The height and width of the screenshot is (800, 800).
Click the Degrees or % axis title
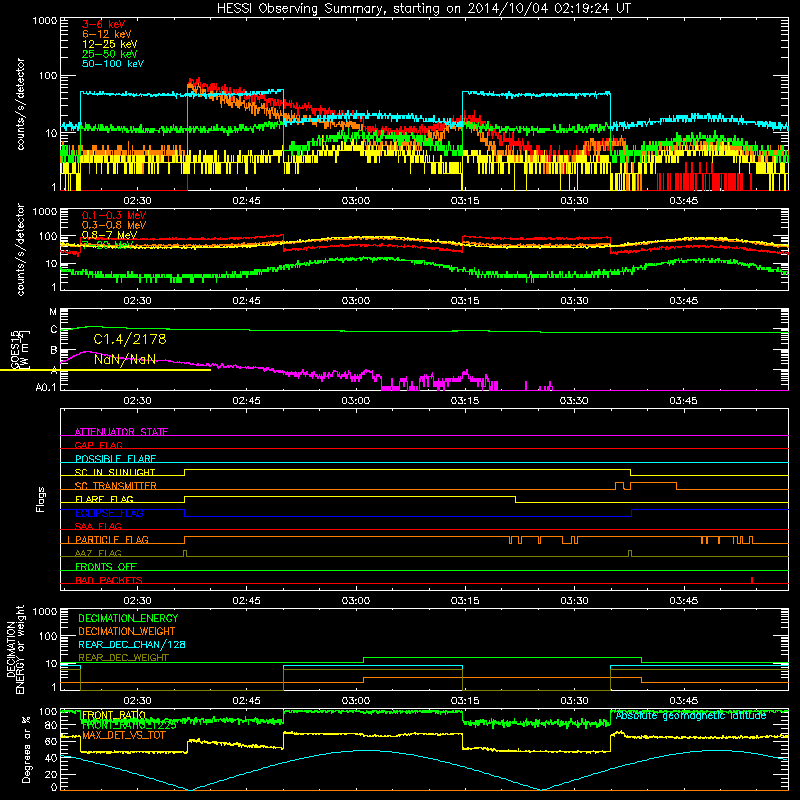(26, 749)
